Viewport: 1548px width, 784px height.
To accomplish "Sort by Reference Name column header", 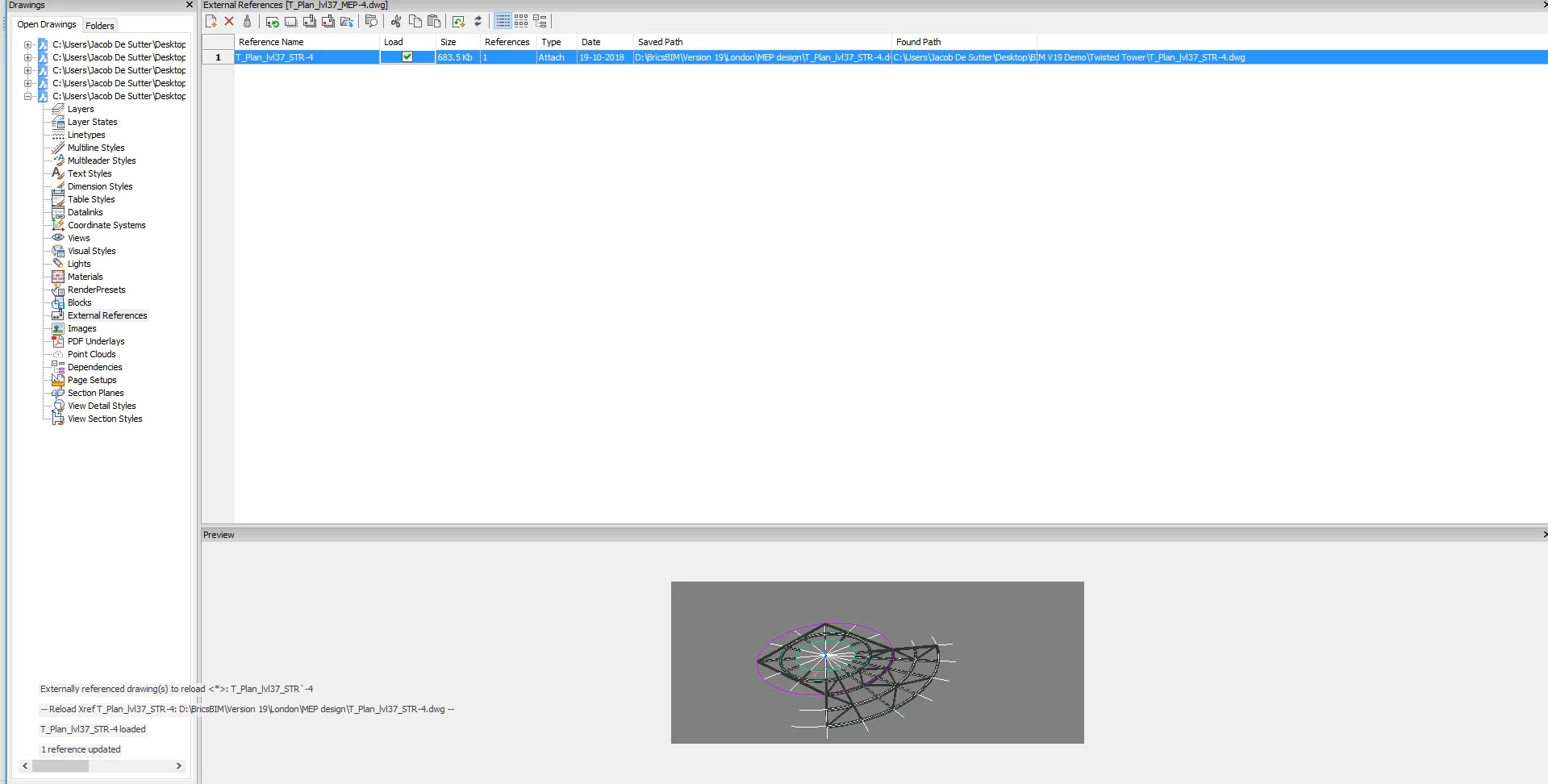I will point(307,42).
